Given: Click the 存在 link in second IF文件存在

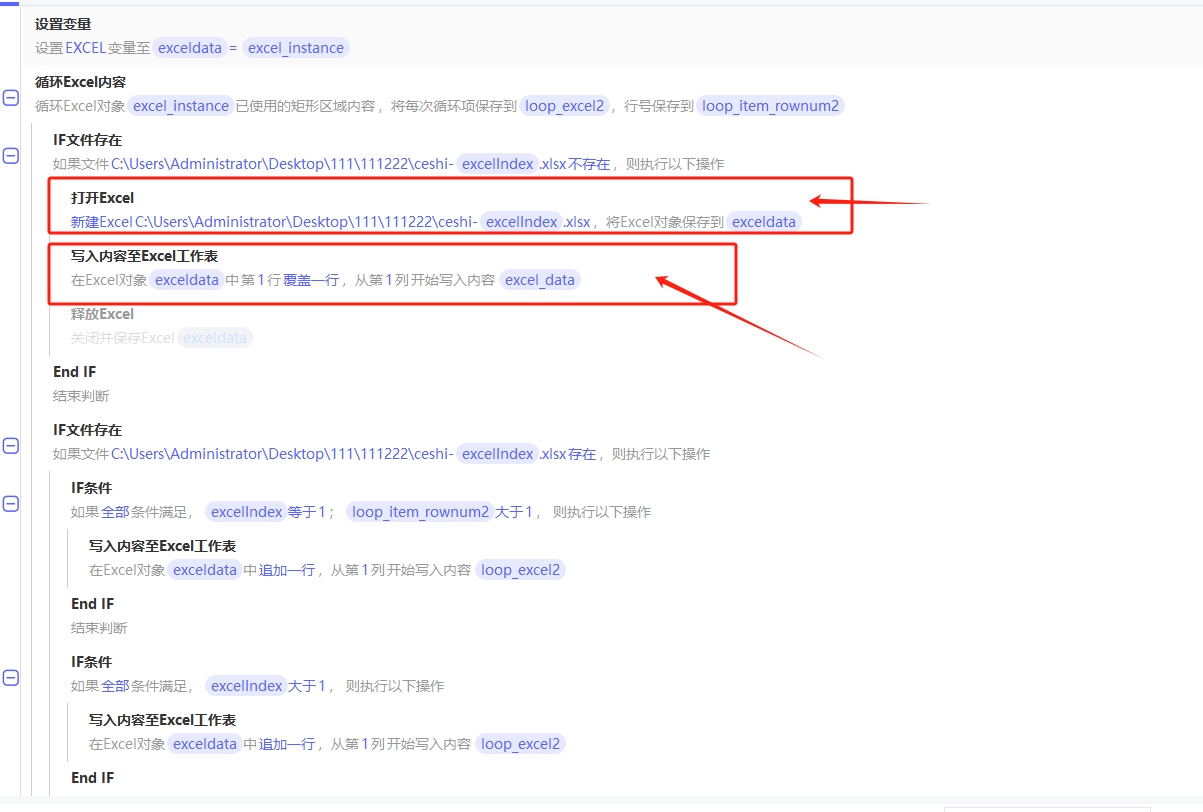Looking at the screenshot, I should pyautogui.click(x=582, y=454).
